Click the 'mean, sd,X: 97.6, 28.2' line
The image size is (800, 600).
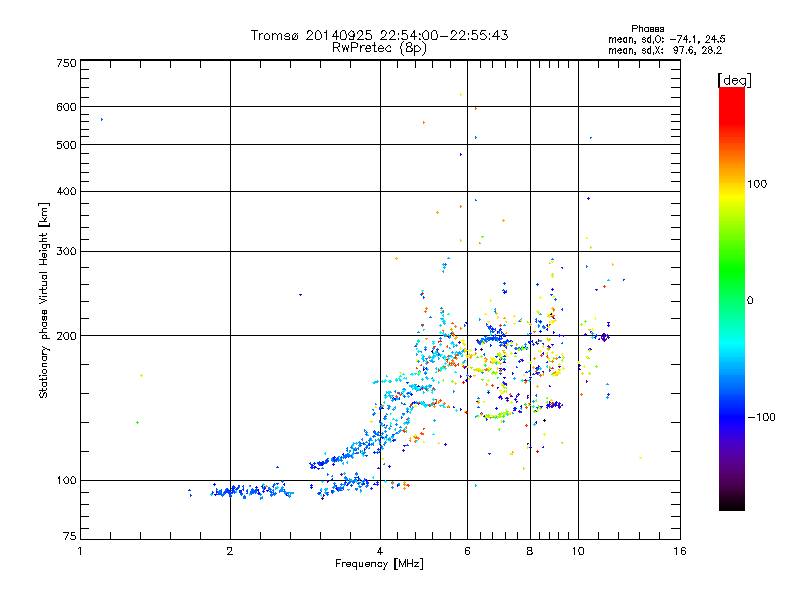click(x=665, y=50)
